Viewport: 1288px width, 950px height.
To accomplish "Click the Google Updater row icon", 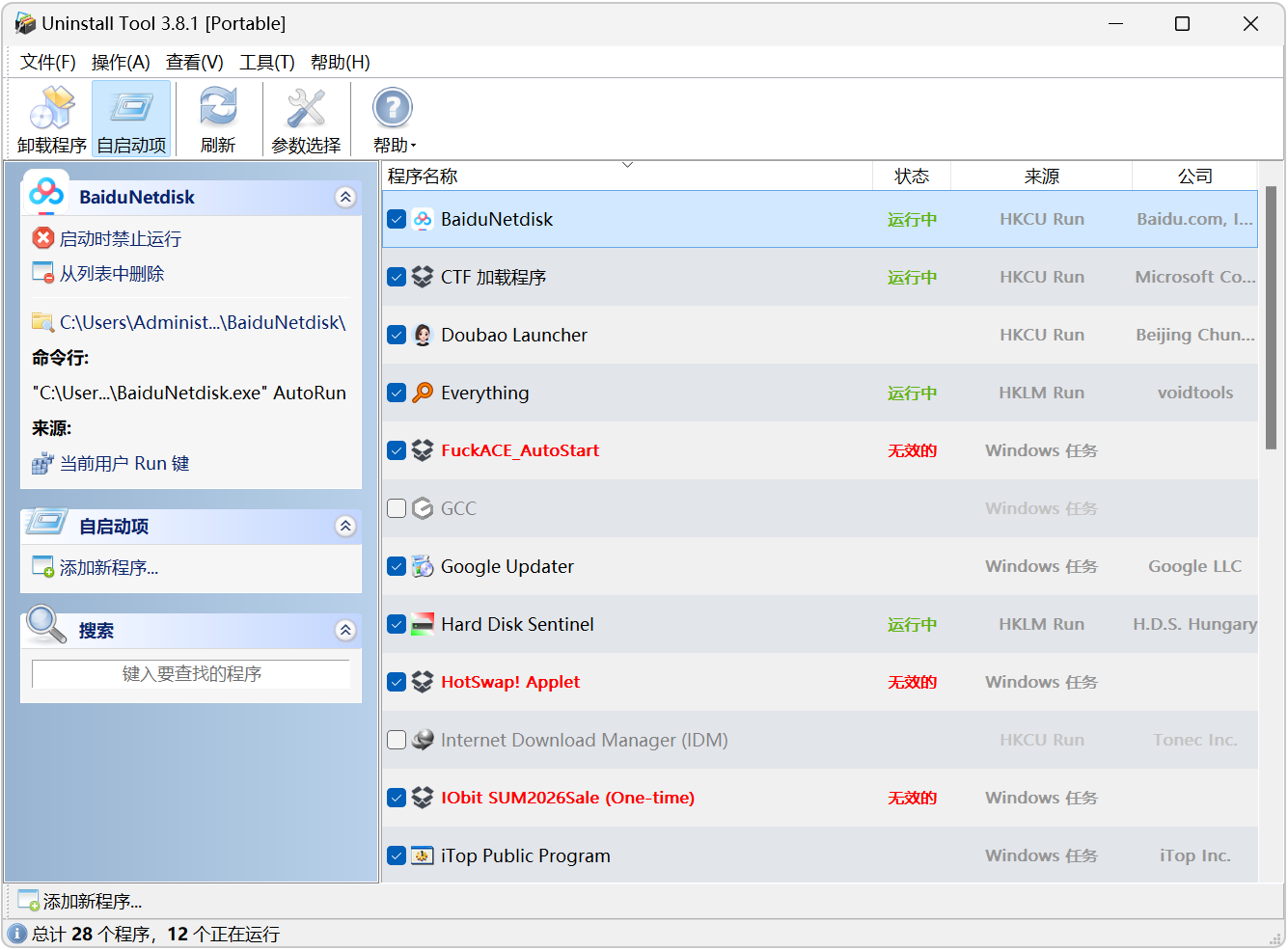I will click(x=423, y=566).
